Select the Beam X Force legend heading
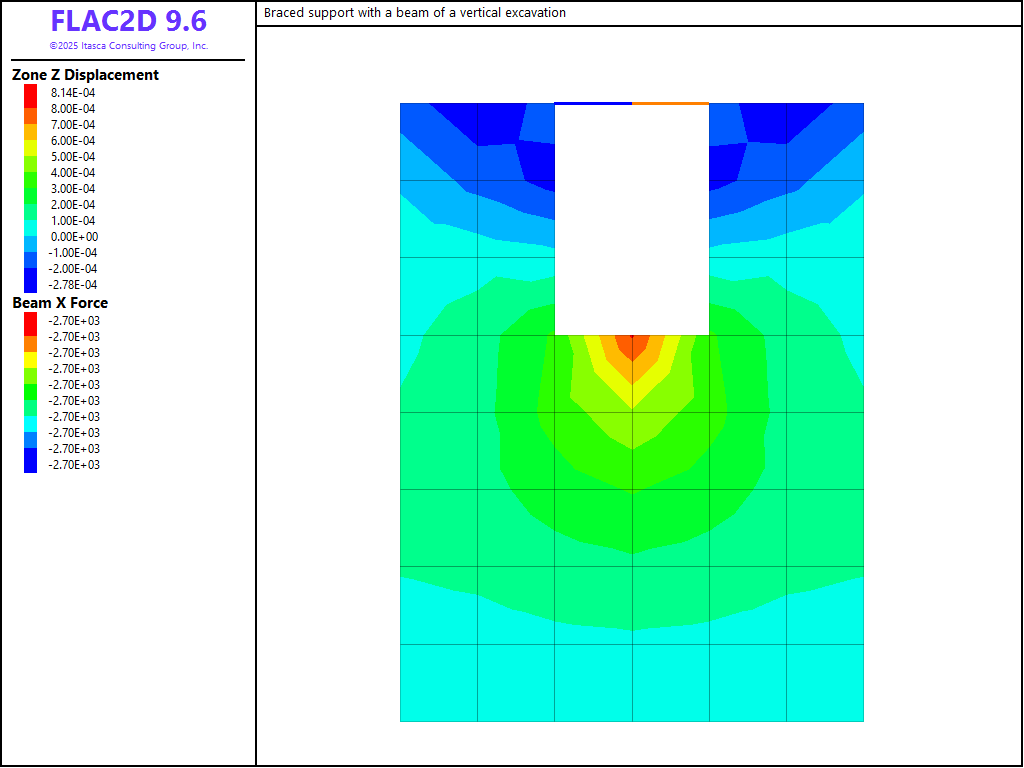Image resolution: width=1024 pixels, height=768 pixels. tap(60, 303)
